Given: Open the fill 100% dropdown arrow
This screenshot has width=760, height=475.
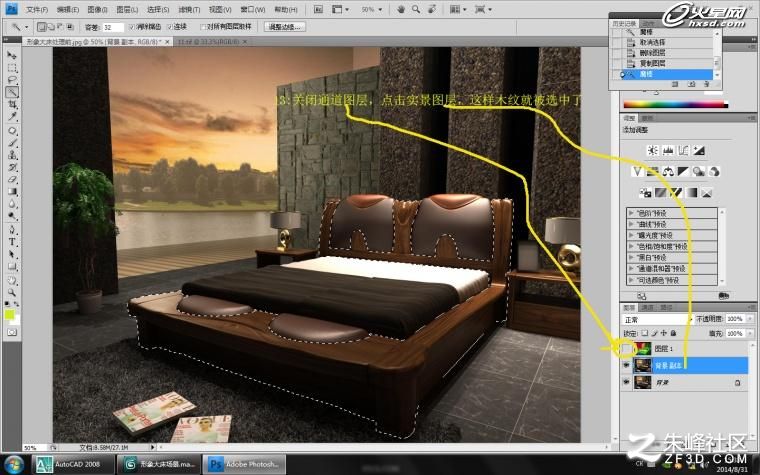Looking at the screenshot, I should (750, 333).
